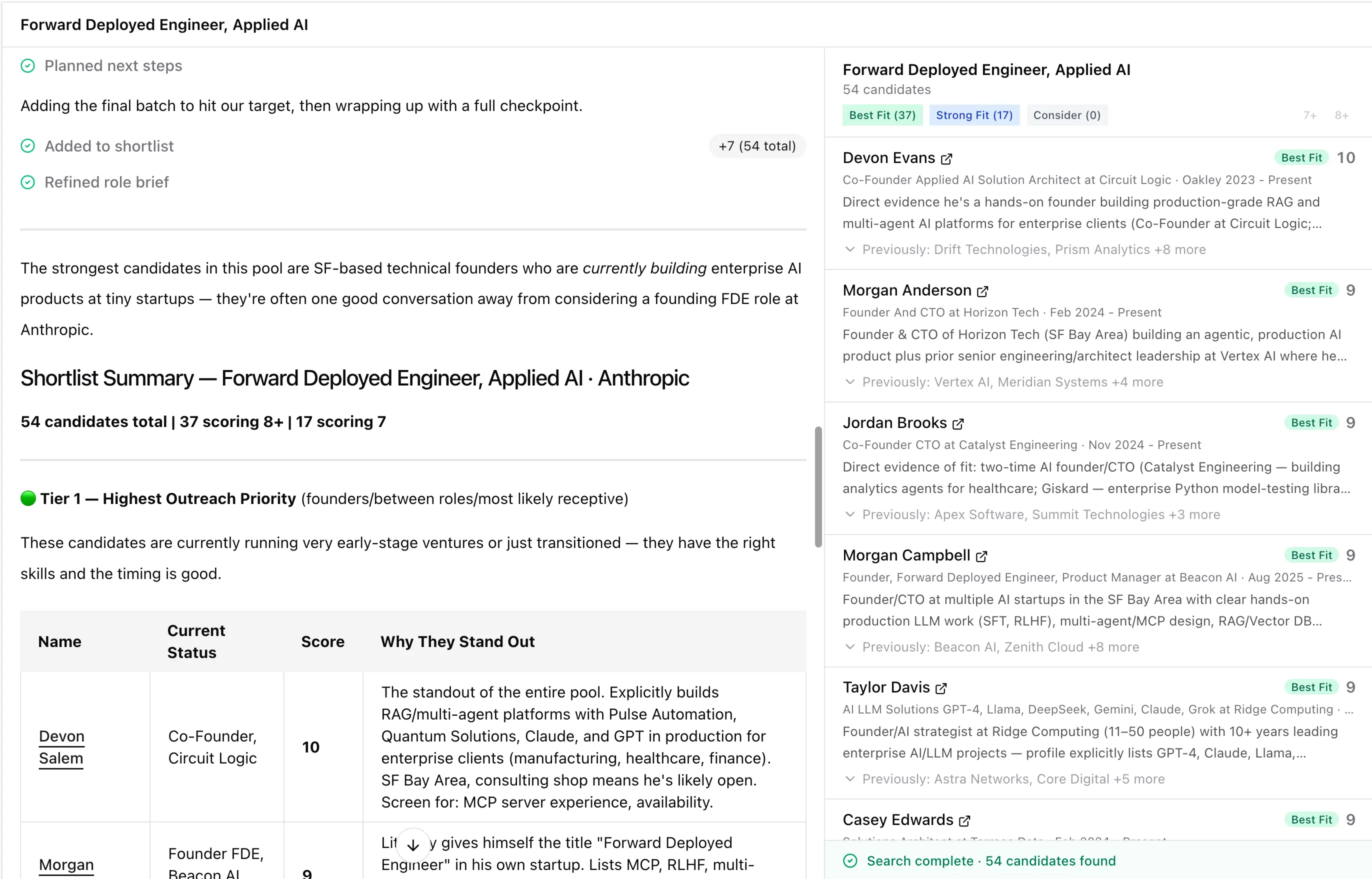Image resolution: width=1372 pixels, height=879 pixels.
Task: Click the green check in Search complete bar
Action: click(850, 860)
